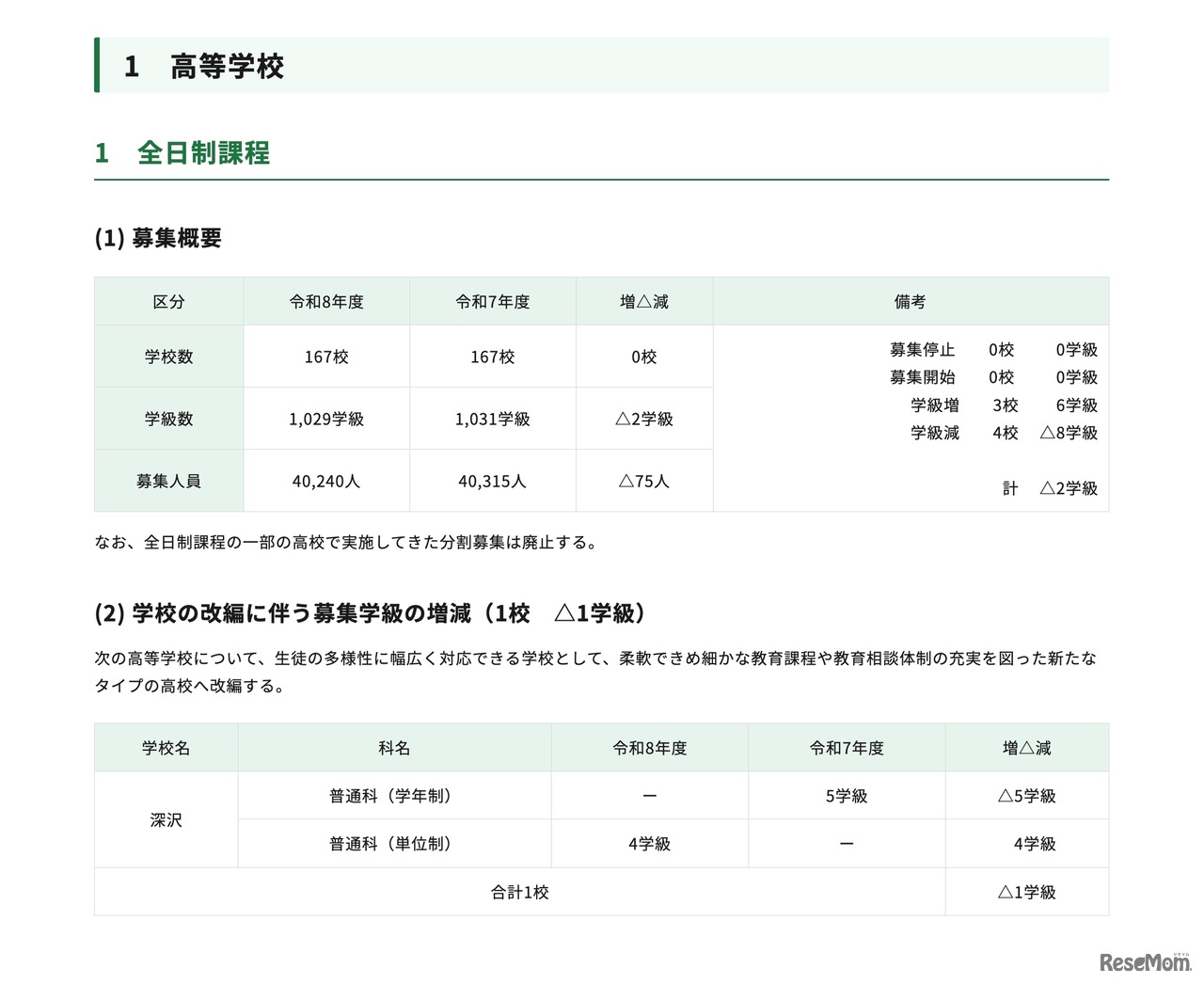Click the 「普通科（学年制）」 cell
The image size is (1204, 984).
(x=393, y=795)
